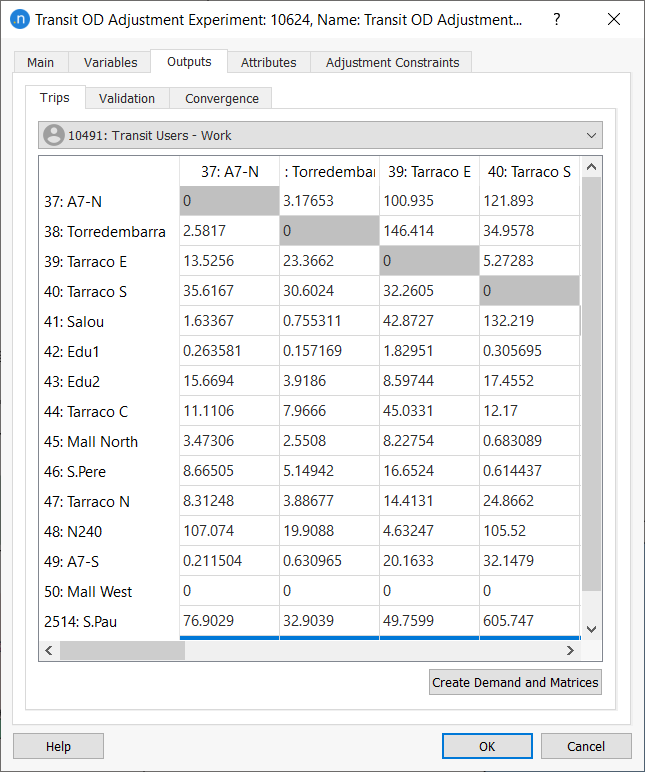Select row header 38: Torredembarra
The height and width of the screenshot is (772, 645).
point(109,231)
